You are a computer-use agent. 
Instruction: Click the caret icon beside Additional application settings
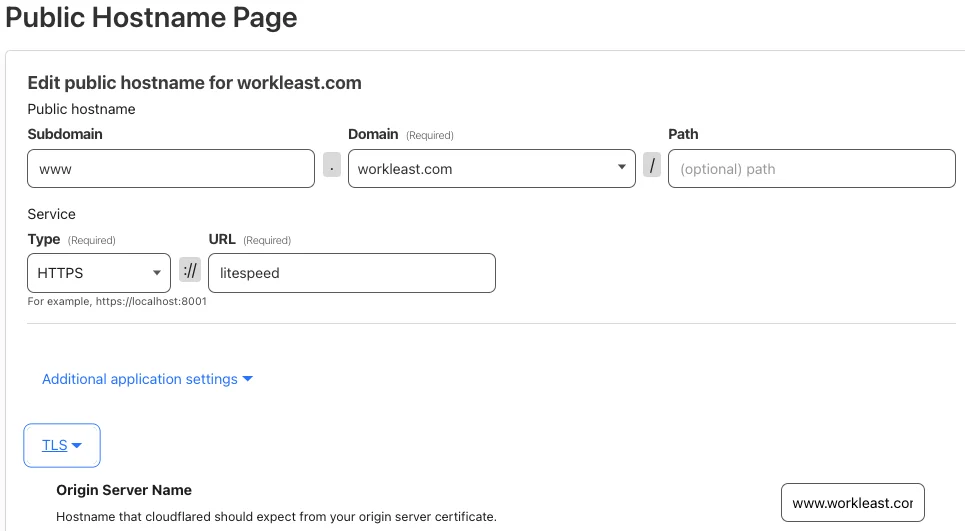tap(247, 379)
